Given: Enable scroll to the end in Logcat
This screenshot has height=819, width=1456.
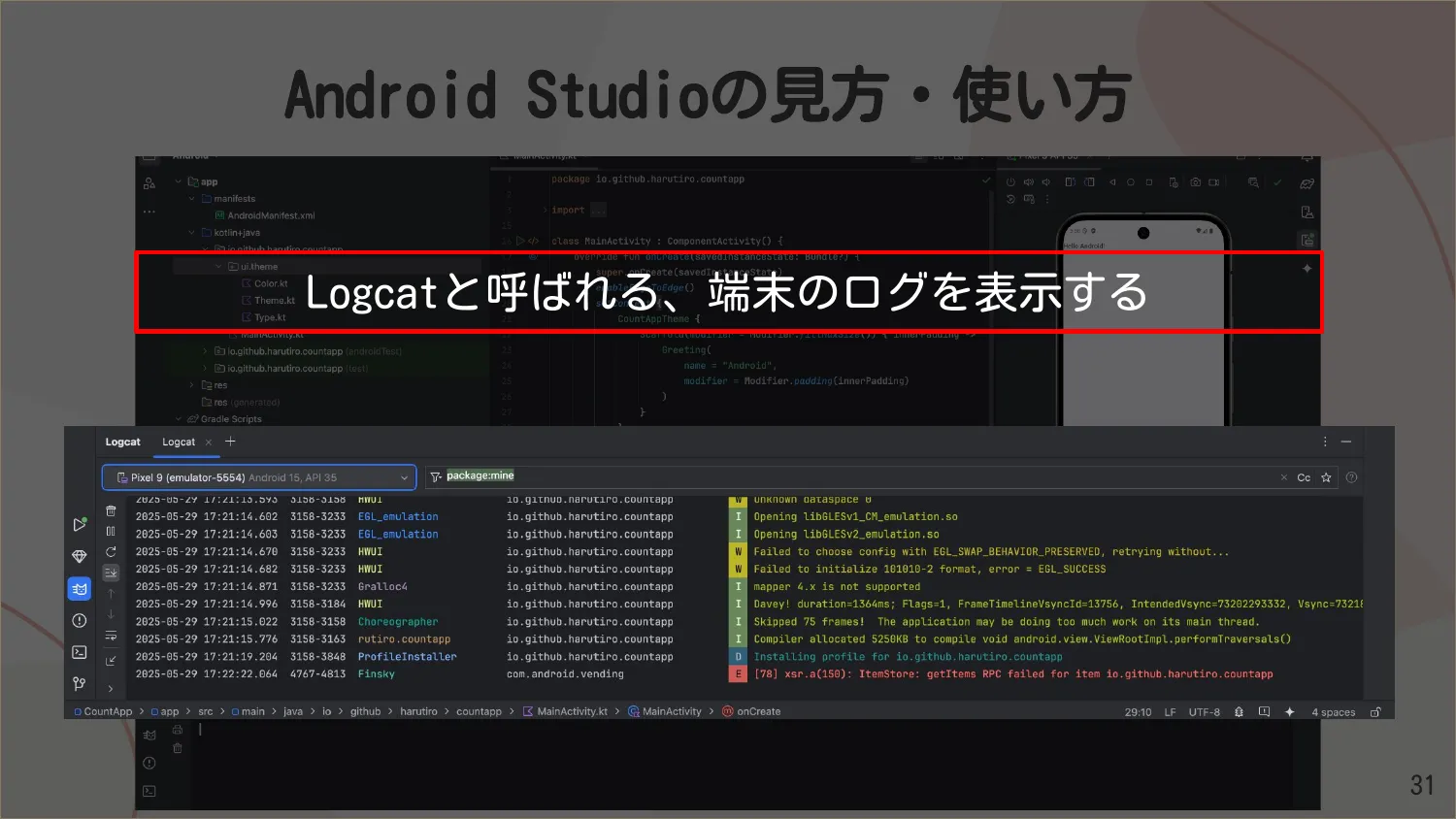Looking at the screenshot, I should coord(111,573).
